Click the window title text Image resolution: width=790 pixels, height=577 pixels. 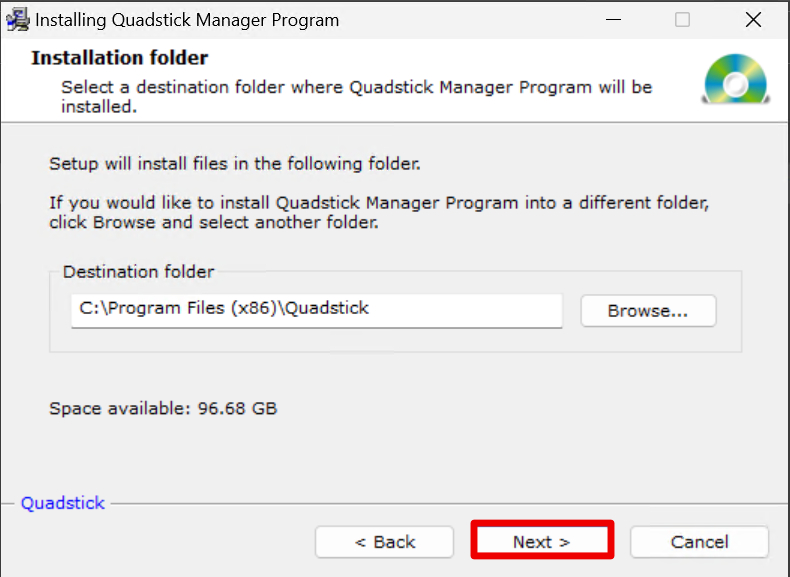(x=187, y=20)
